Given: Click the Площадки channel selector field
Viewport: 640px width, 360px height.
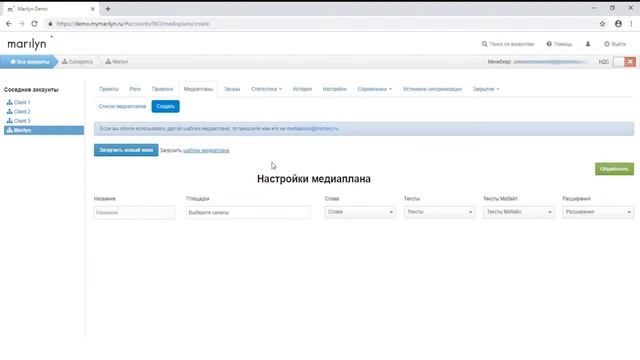Looking at the screenshot, I should click(248, 213).
